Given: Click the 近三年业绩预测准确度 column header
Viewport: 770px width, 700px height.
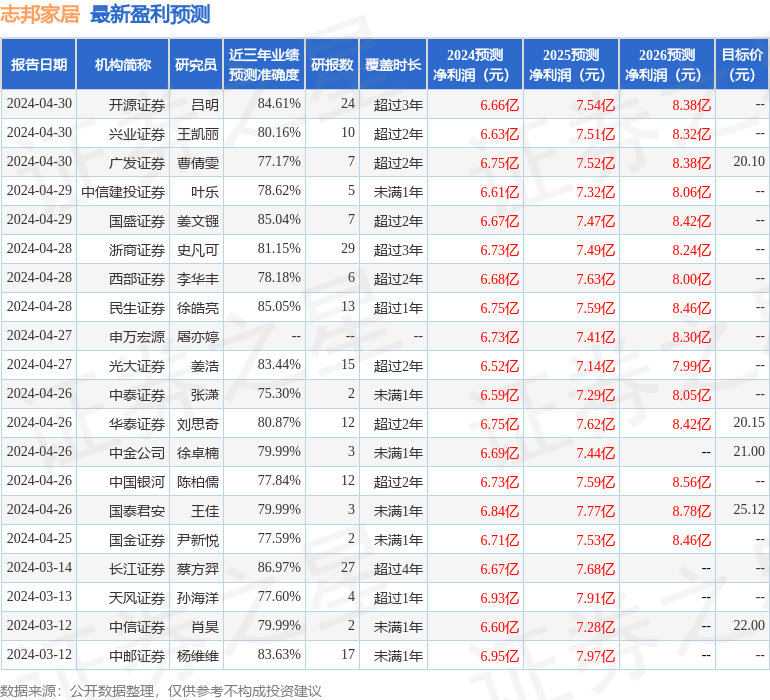Looking at the screenshot, I should tap(264, 65).
